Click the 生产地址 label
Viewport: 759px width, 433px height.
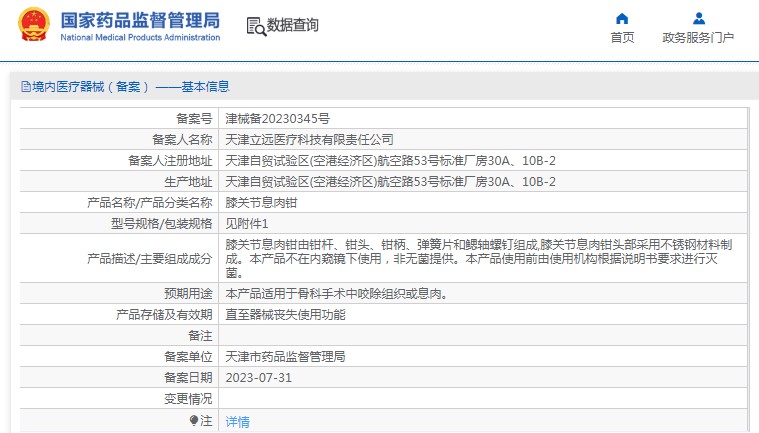[x=188, y=182]
